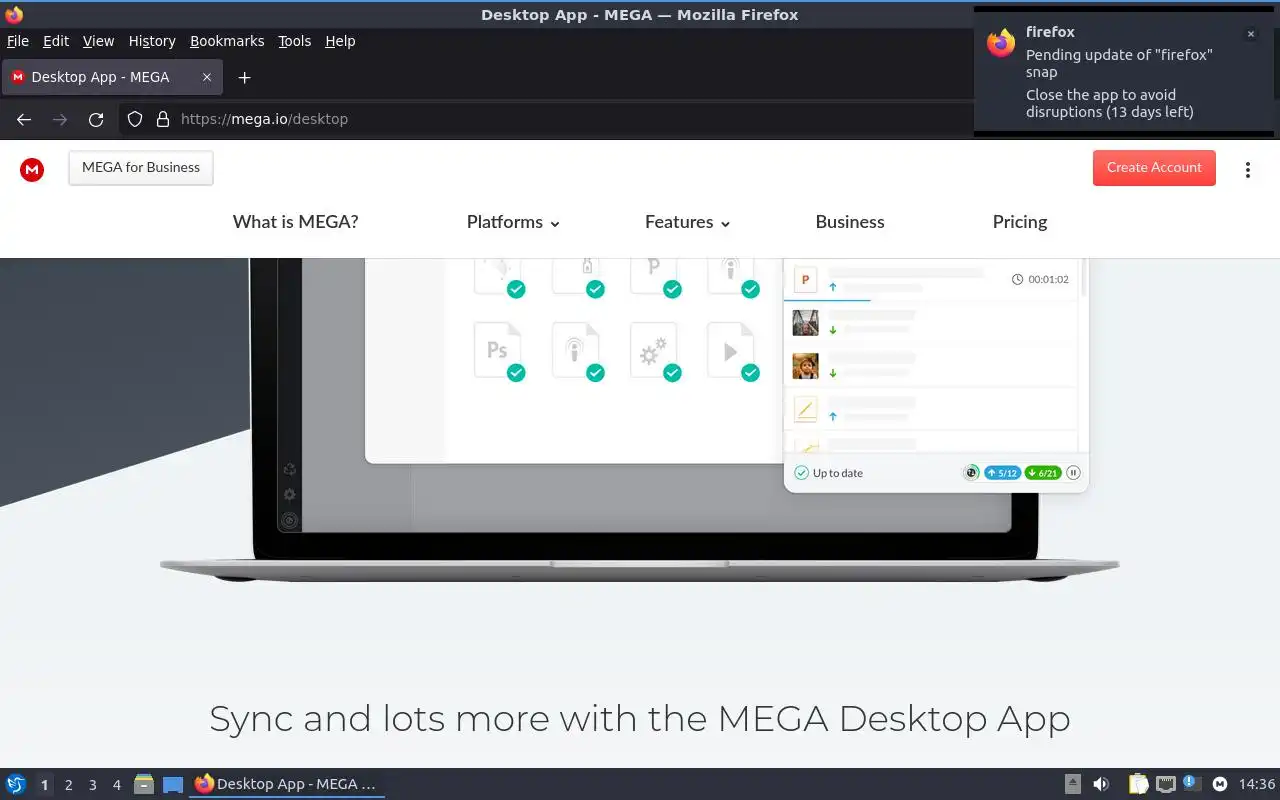
Task: Open the removable media eject tray icon
Action: (x=1072, y=784)
